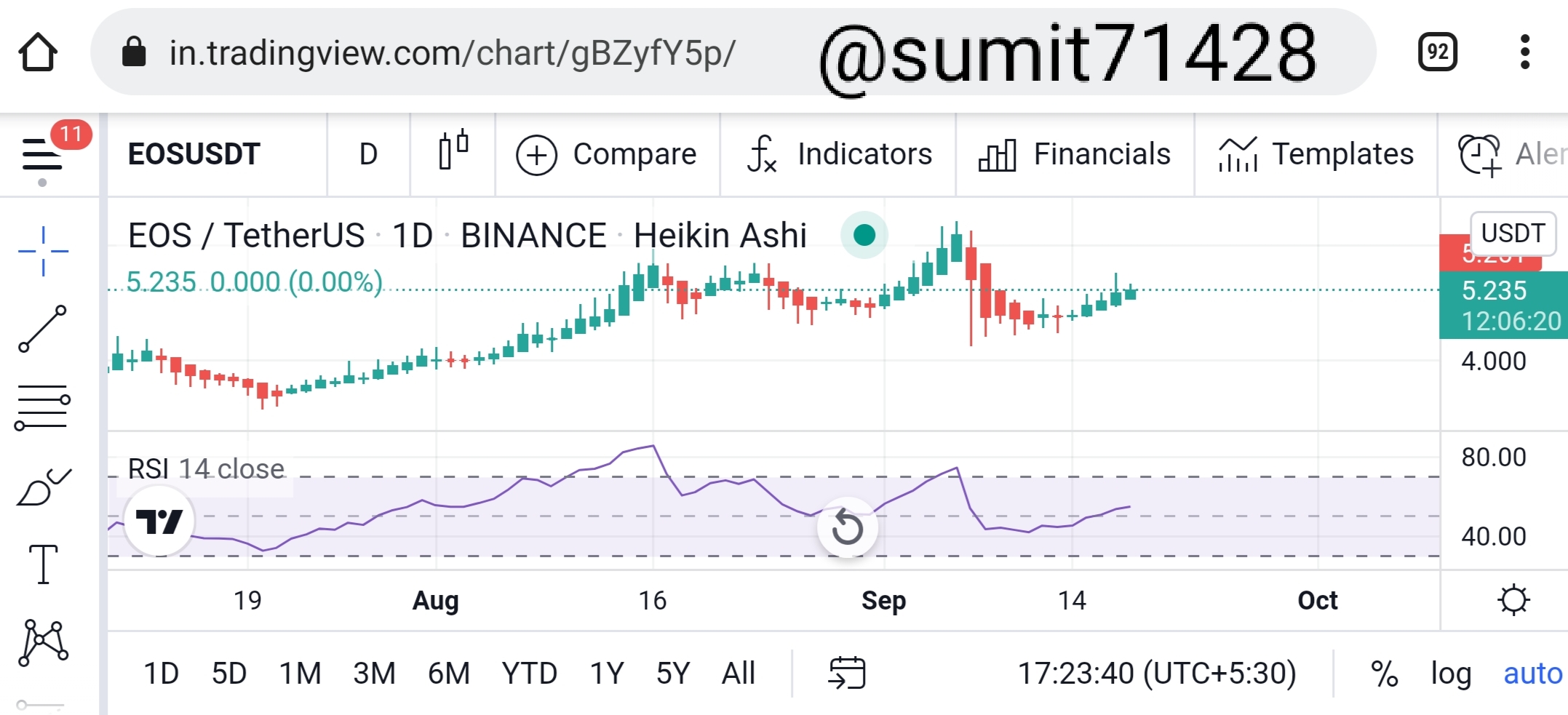
Task: Change the D timeframe interval
Action: 369,154
